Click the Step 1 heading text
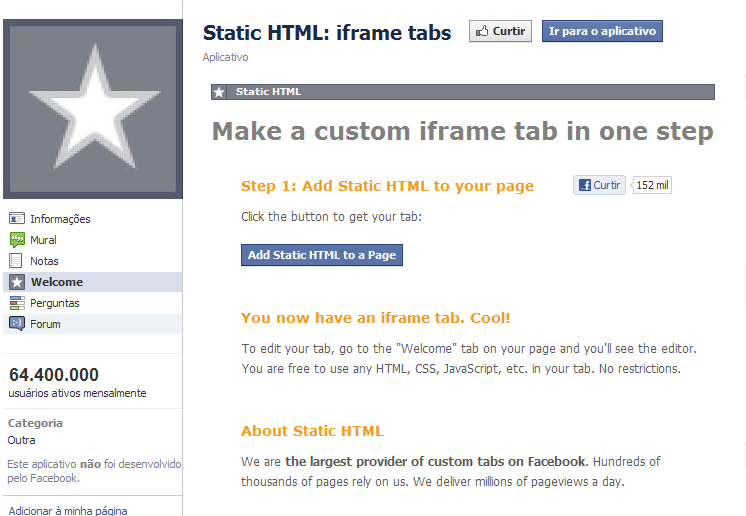The width and height of the screenshot is (746, 516). pyautogui.click(x=387, y=186)
